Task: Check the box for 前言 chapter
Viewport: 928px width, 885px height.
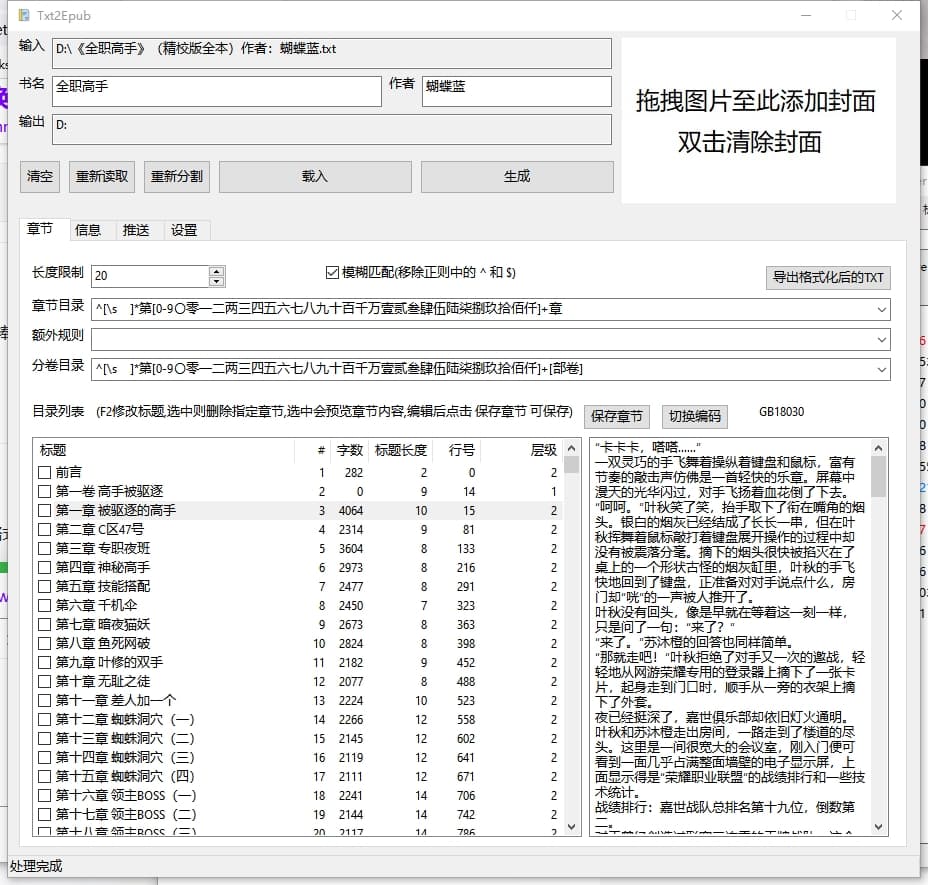Action: 44,473
